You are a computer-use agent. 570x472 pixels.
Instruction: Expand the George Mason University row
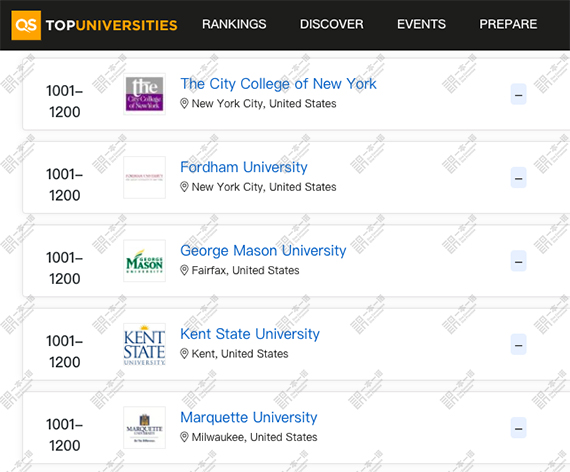(518, 261)
